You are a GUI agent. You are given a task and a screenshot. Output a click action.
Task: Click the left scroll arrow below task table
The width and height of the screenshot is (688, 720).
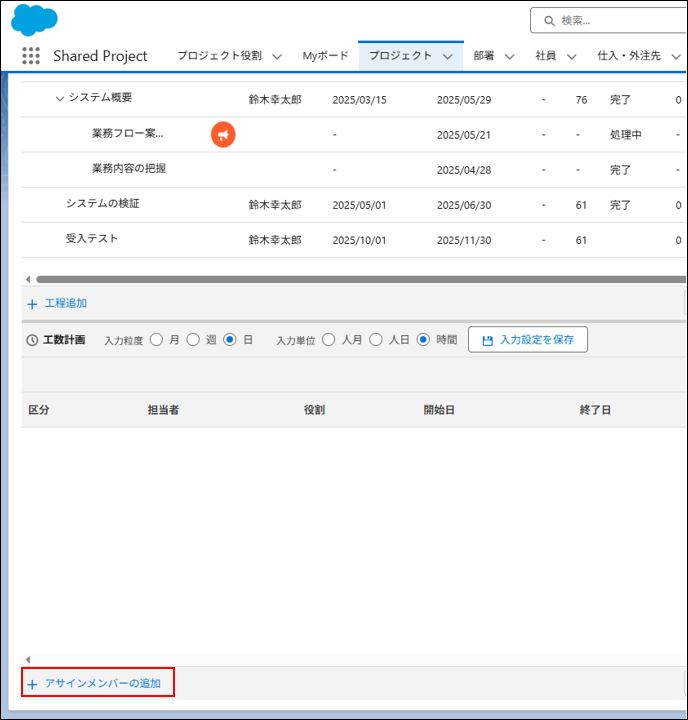[27, 279]
